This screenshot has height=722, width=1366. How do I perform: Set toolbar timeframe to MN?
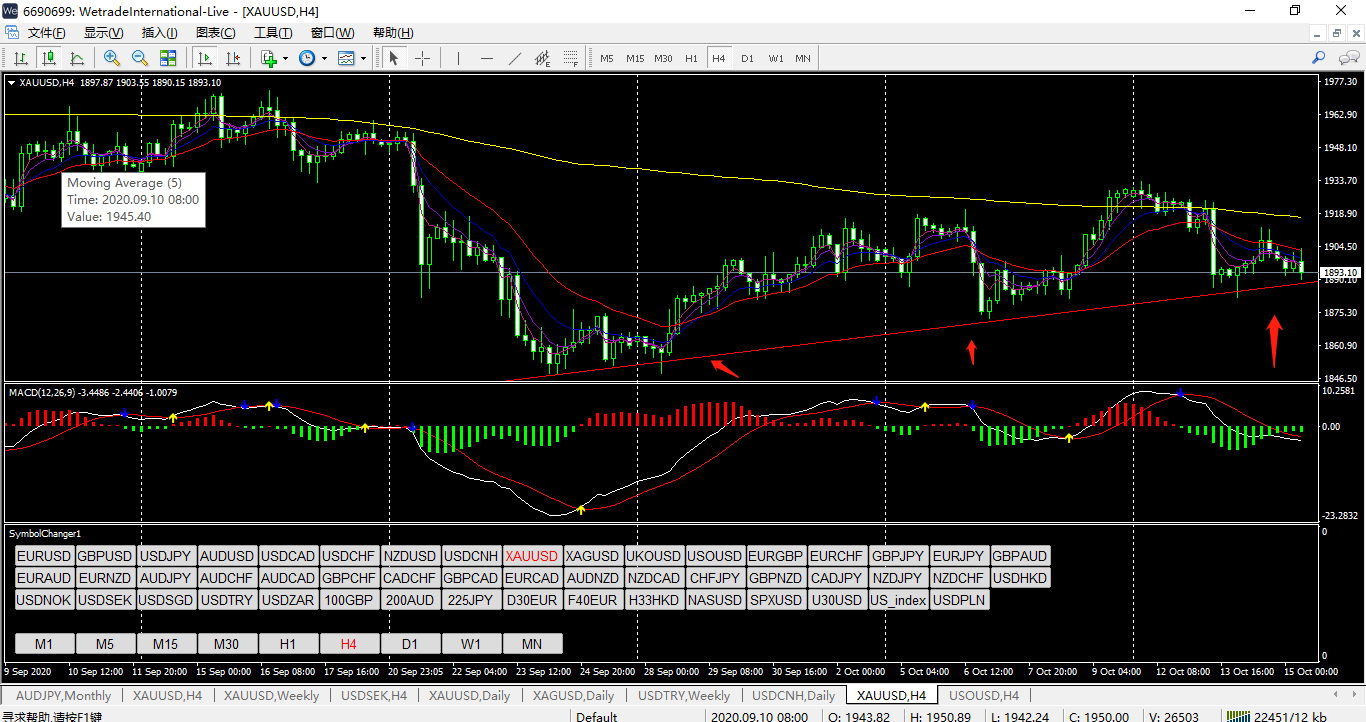pyautogui.click(x=802, y=58)
